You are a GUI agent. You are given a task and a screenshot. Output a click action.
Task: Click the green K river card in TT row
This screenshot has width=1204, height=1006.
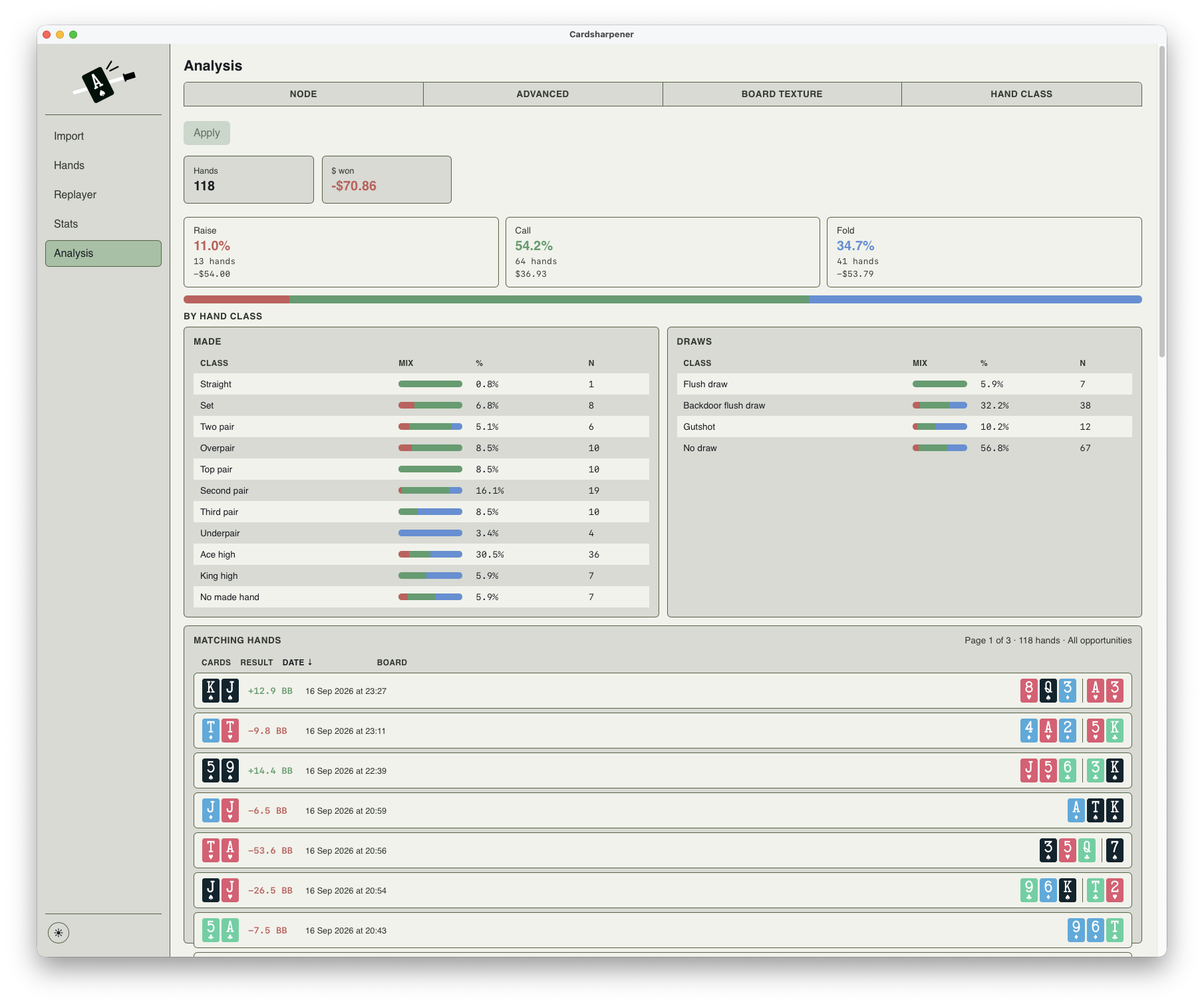click(1115, 731)
